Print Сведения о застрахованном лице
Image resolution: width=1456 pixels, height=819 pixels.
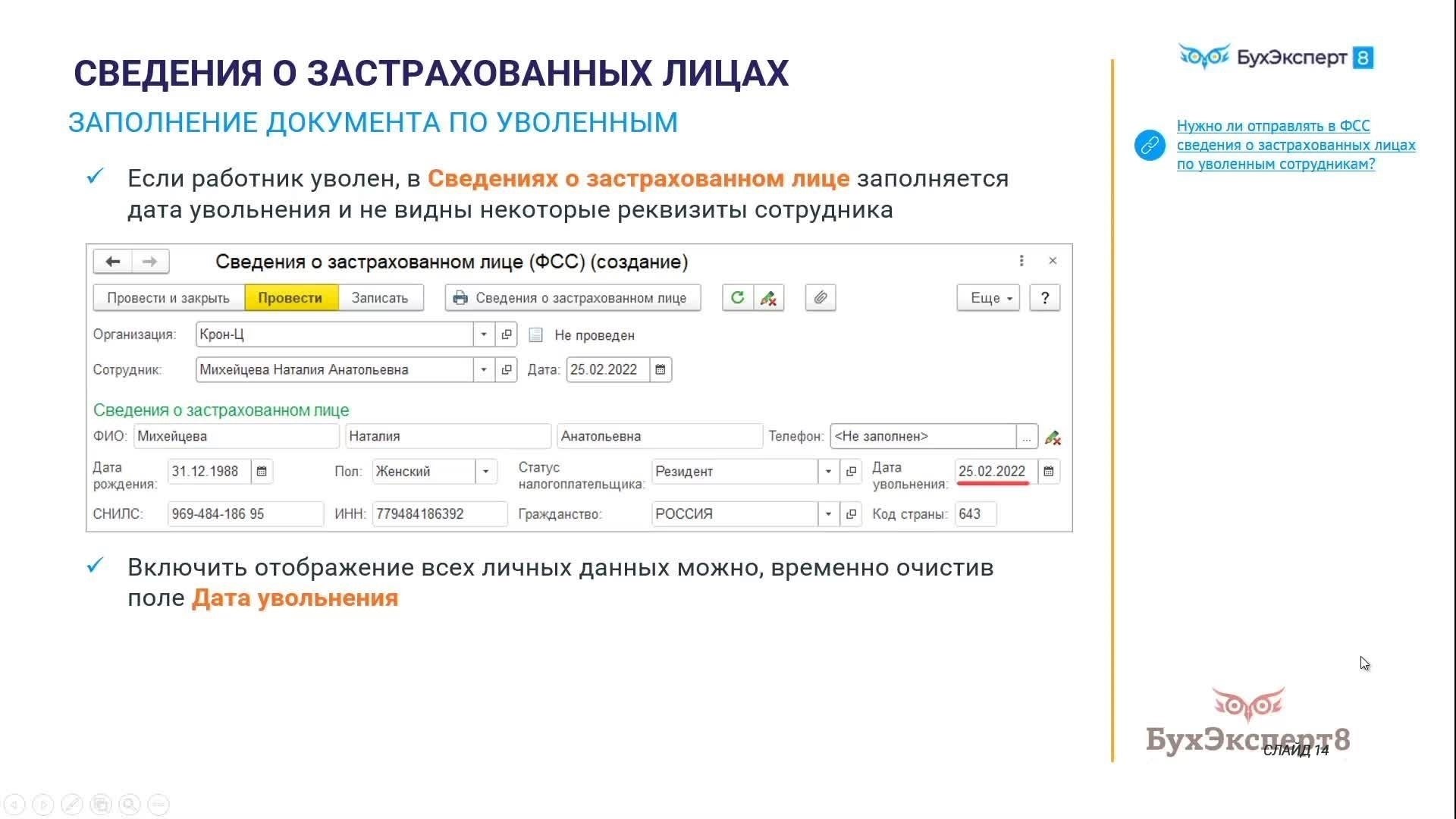tap(573, 298)
